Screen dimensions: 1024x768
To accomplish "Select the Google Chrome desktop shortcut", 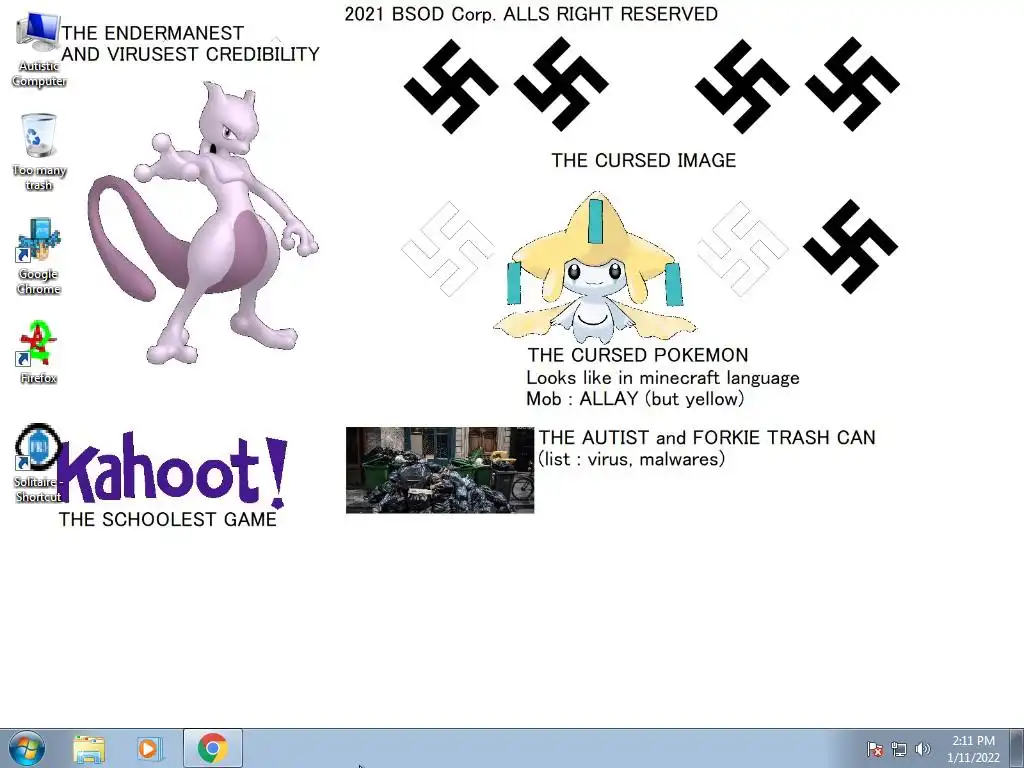I will [39, 257].
